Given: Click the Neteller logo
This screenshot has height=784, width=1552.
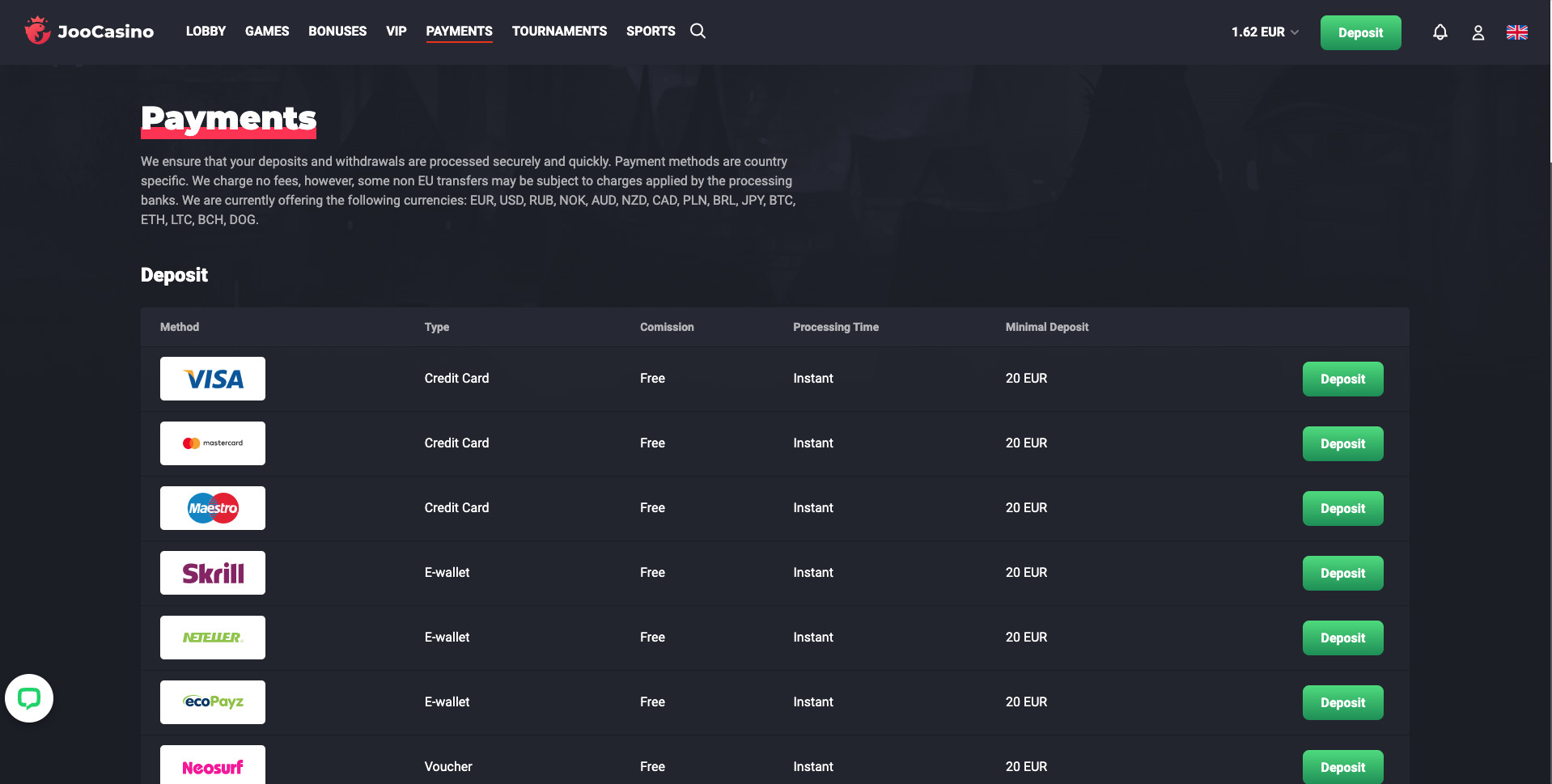Looking at the screenshot, I should pyautogui.click(x=213, y=638).
